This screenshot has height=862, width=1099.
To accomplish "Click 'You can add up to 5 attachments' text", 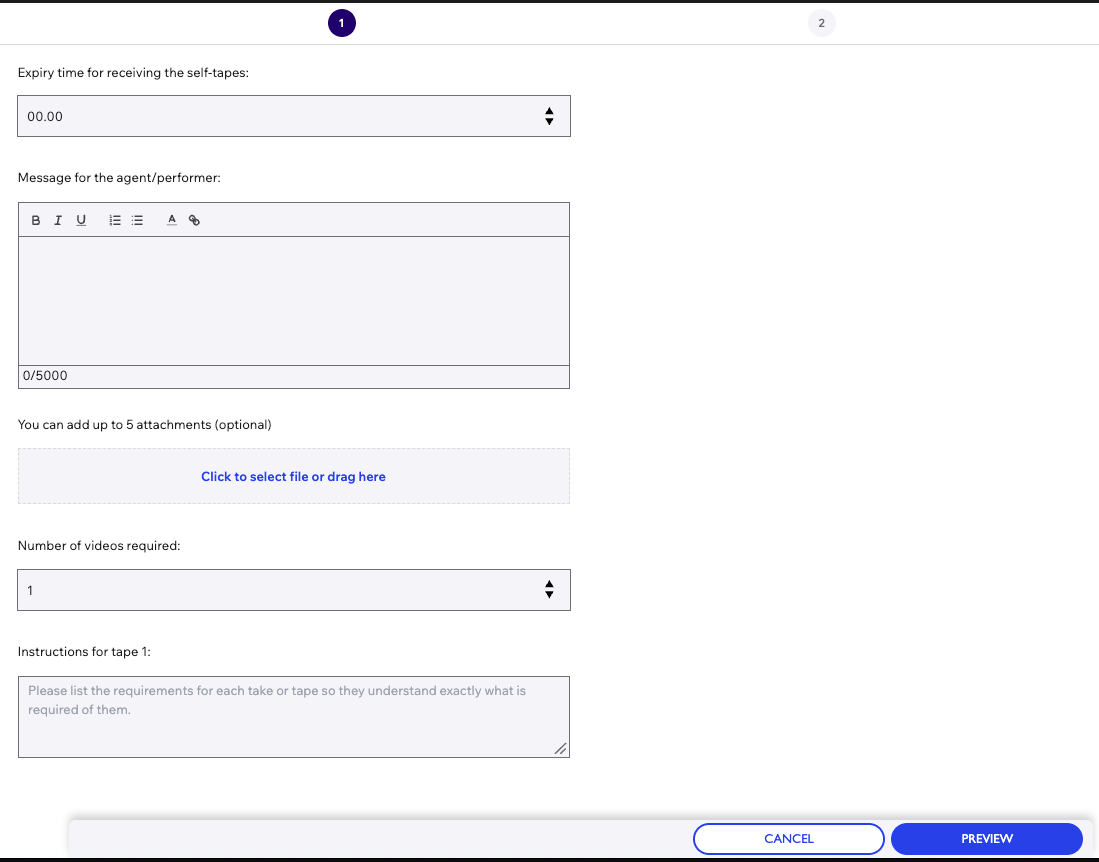I will 144,425.
